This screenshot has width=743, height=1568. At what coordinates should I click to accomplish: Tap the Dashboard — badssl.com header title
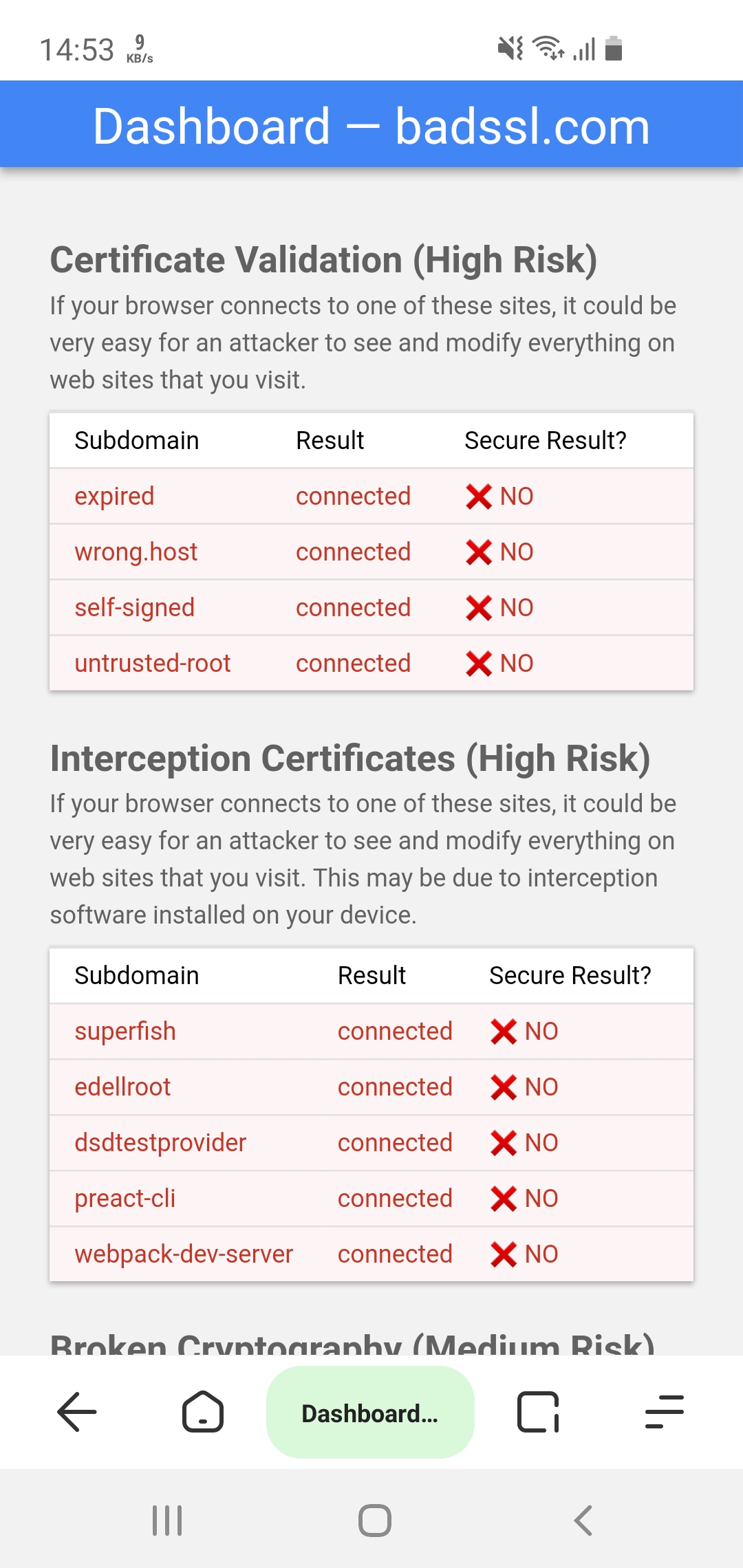371,127
